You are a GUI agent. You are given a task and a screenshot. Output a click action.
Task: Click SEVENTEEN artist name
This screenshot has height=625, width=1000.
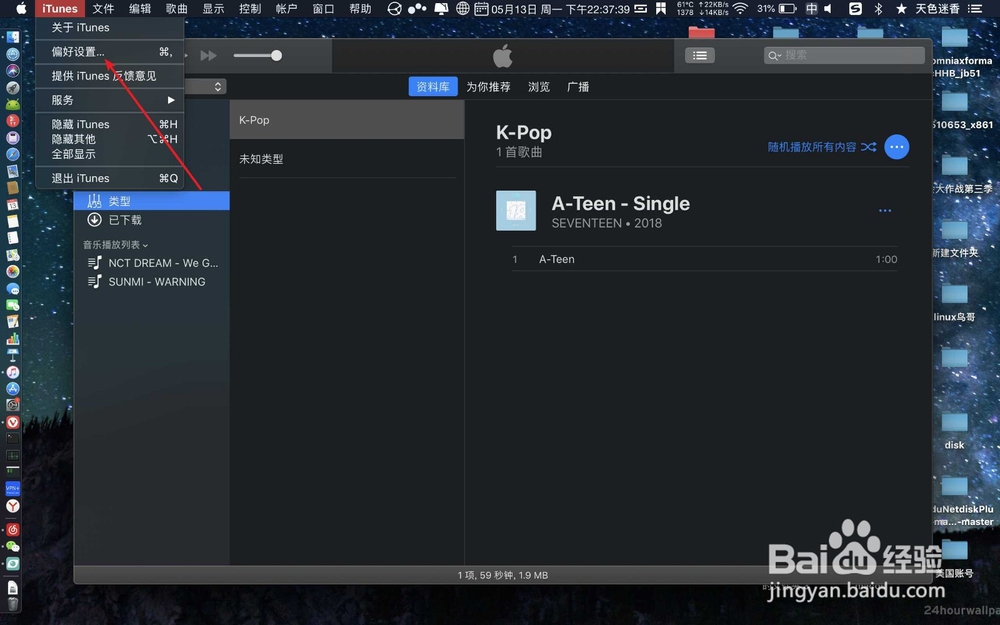[587, 223]
